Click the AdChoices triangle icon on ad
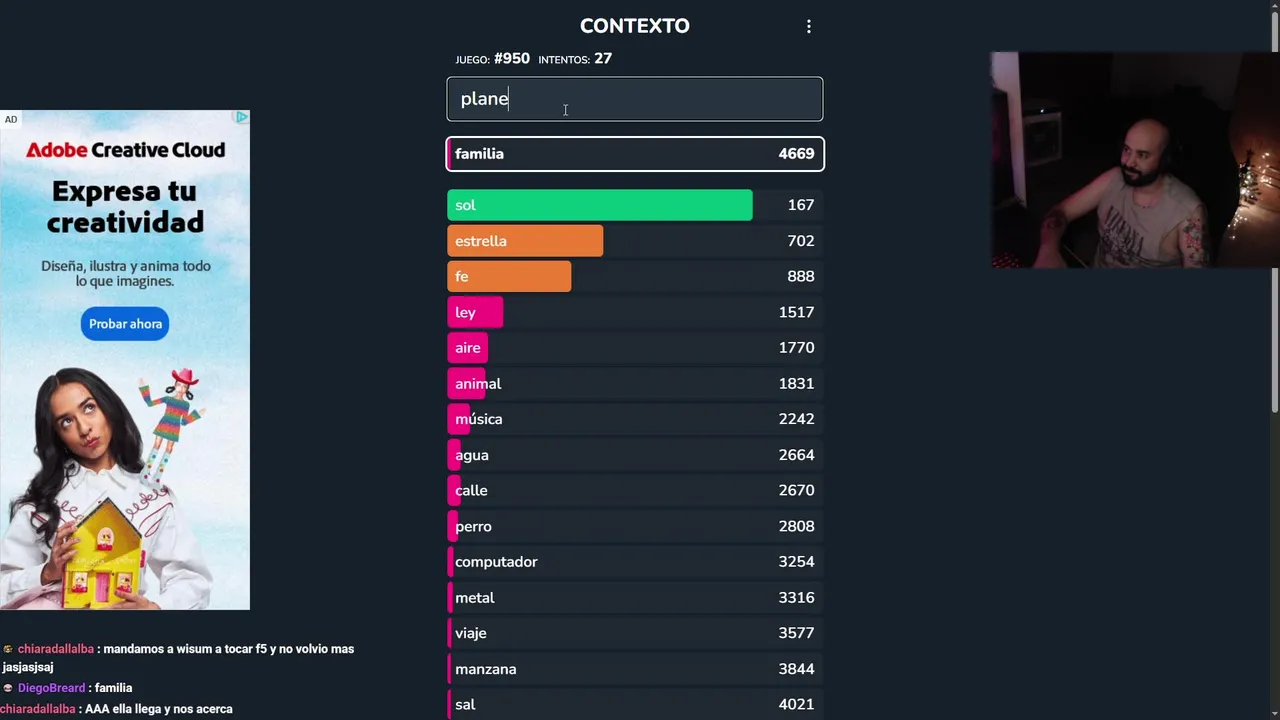 [241, 118]
